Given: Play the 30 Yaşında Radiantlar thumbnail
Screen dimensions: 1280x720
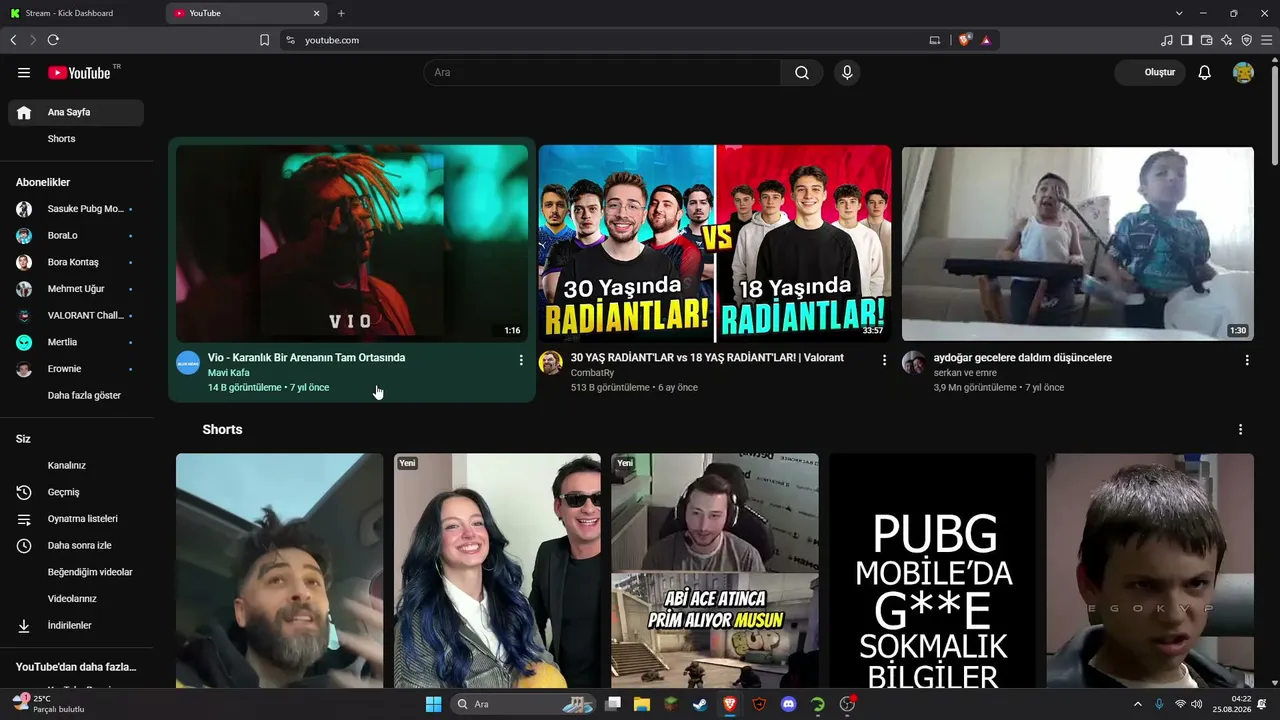Looking at the screenshot, I should [715, 243].
